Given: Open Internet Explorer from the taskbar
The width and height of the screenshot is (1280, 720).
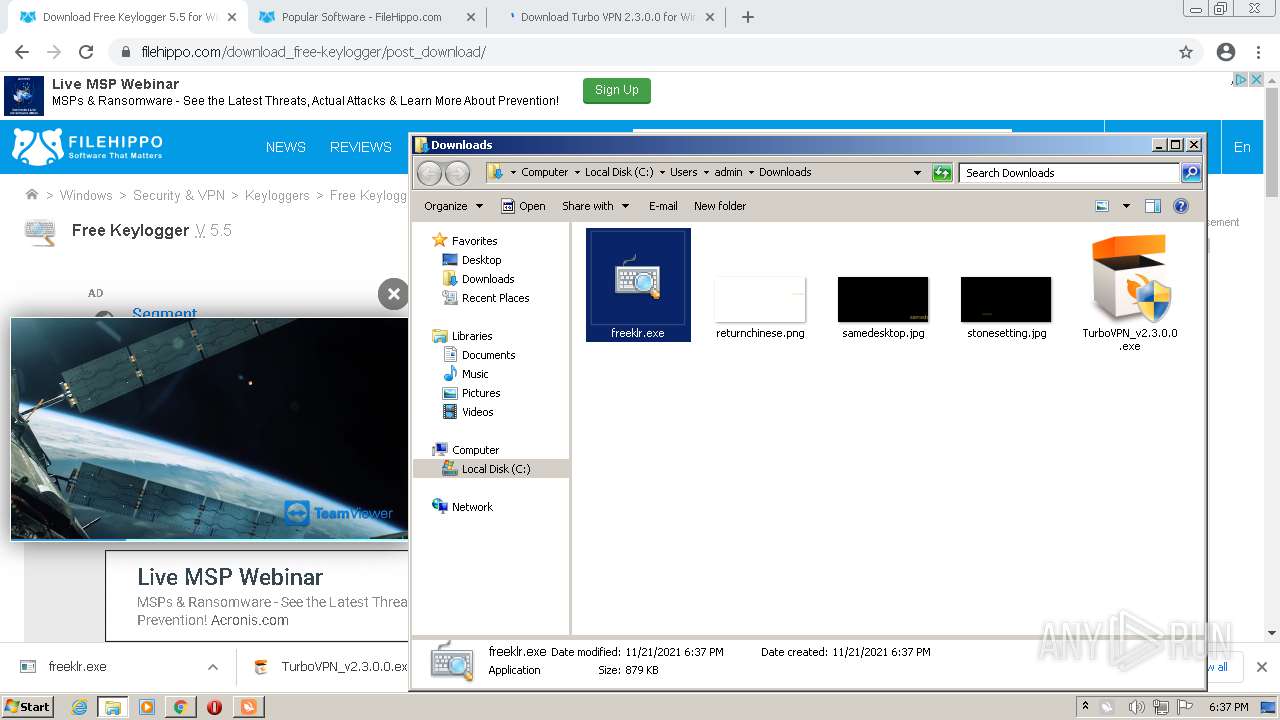Looking at the screenshot, I should tap(79, 707).
